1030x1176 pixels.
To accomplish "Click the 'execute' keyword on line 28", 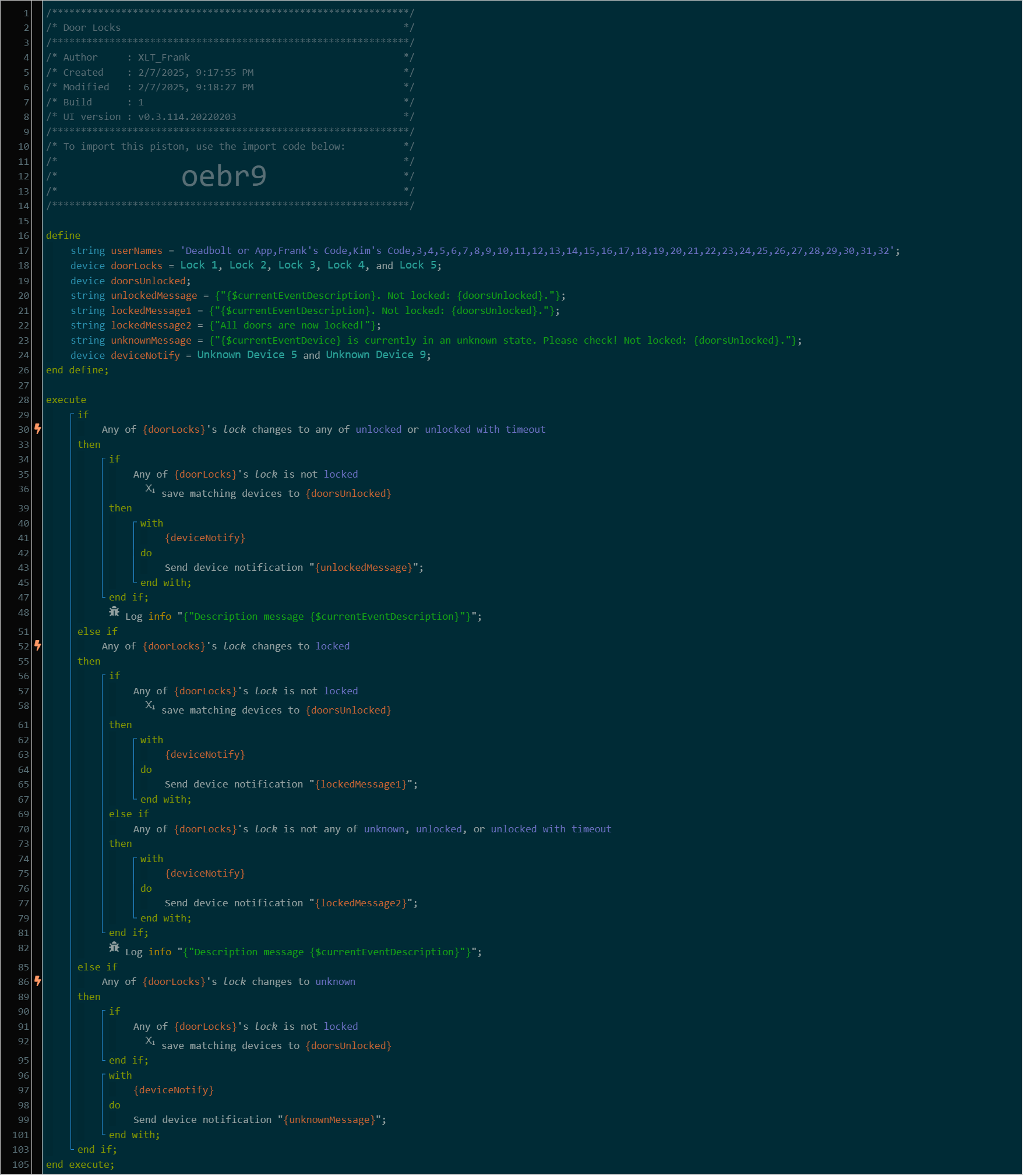I will click(x=66, y=400).
